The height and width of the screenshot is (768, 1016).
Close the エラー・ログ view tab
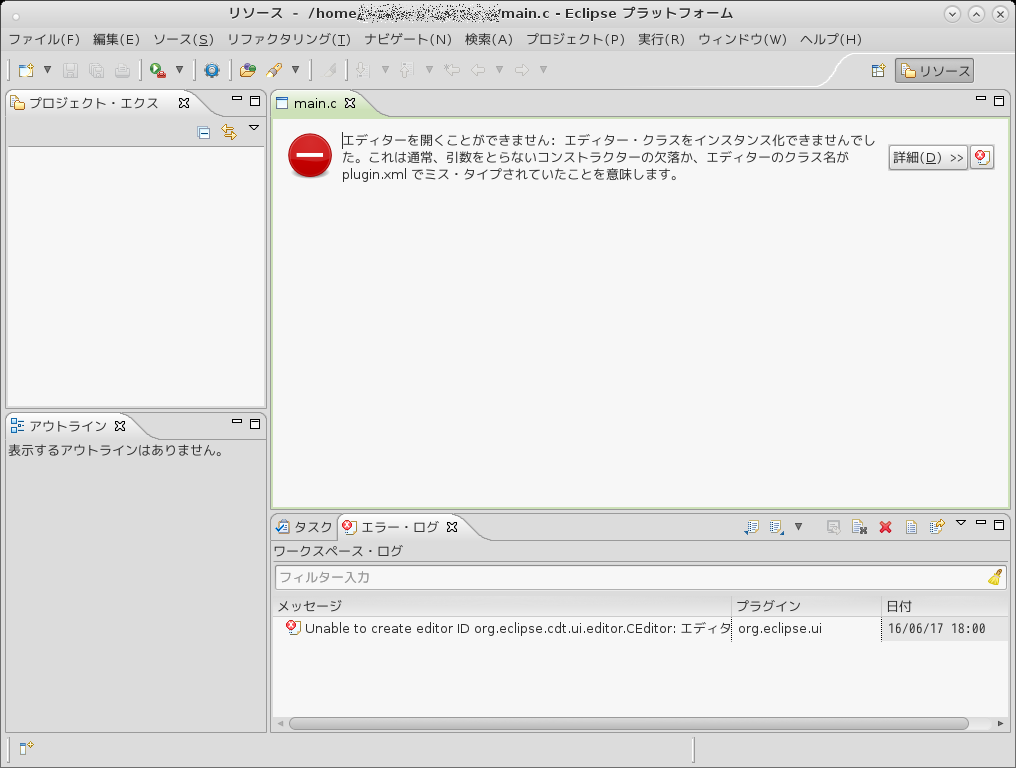click(452, 527)
